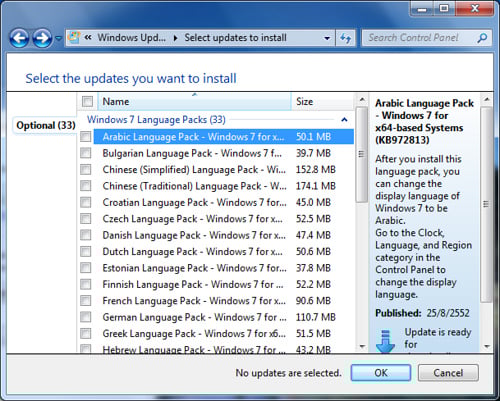Toggle the select-all checkbox in header
The height and width of the screenshot is (401, 500).
tap(87, 101)
